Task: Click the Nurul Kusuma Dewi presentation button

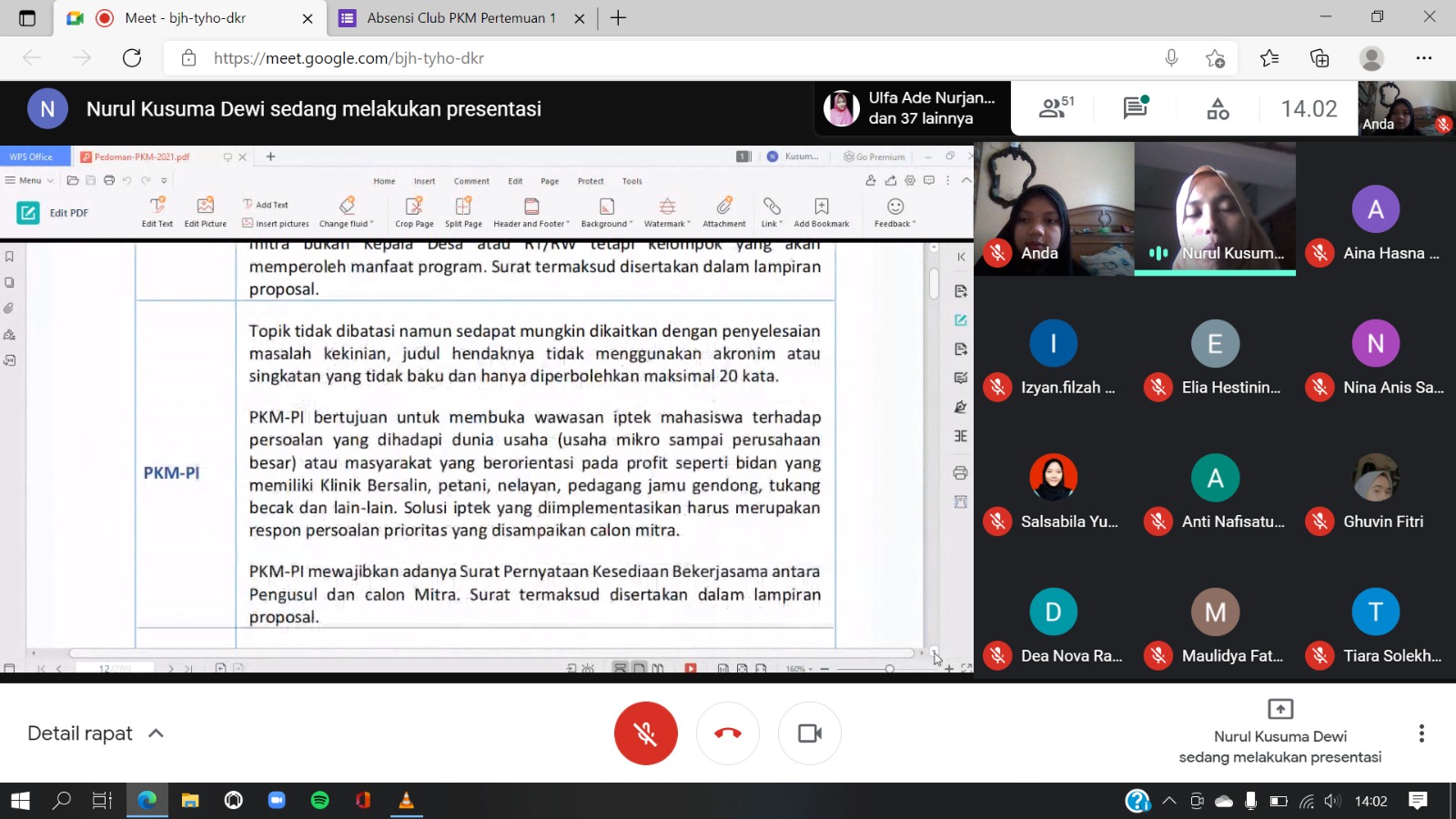Action: click(x=1279, y=733)
